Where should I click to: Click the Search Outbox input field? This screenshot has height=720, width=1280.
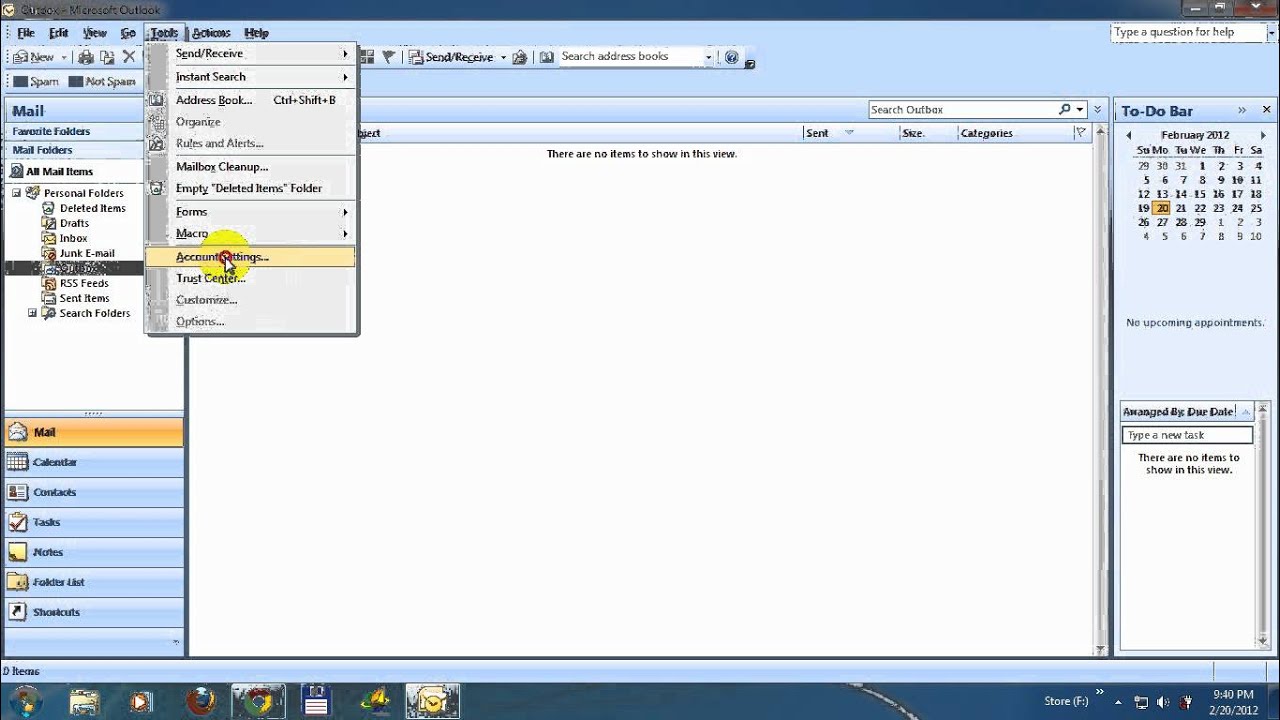click(962, 110)
